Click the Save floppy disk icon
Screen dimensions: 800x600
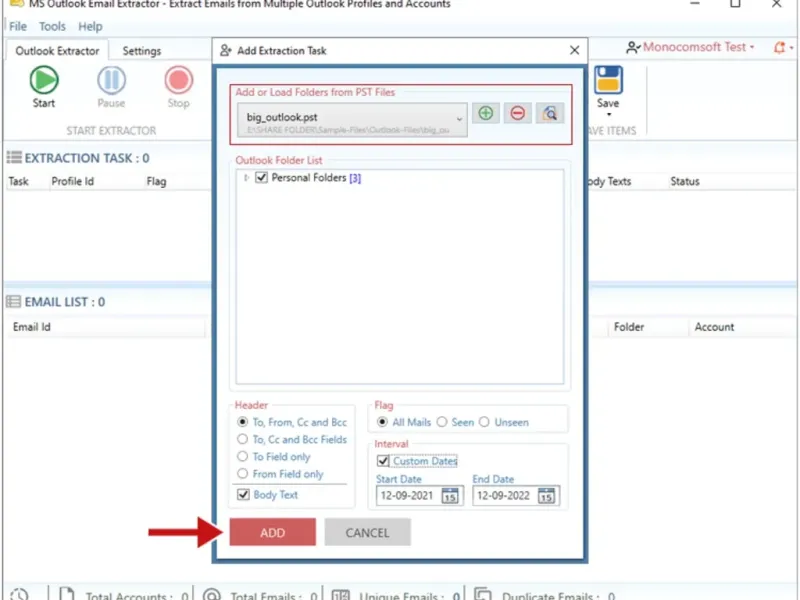[x=608, y=80]
